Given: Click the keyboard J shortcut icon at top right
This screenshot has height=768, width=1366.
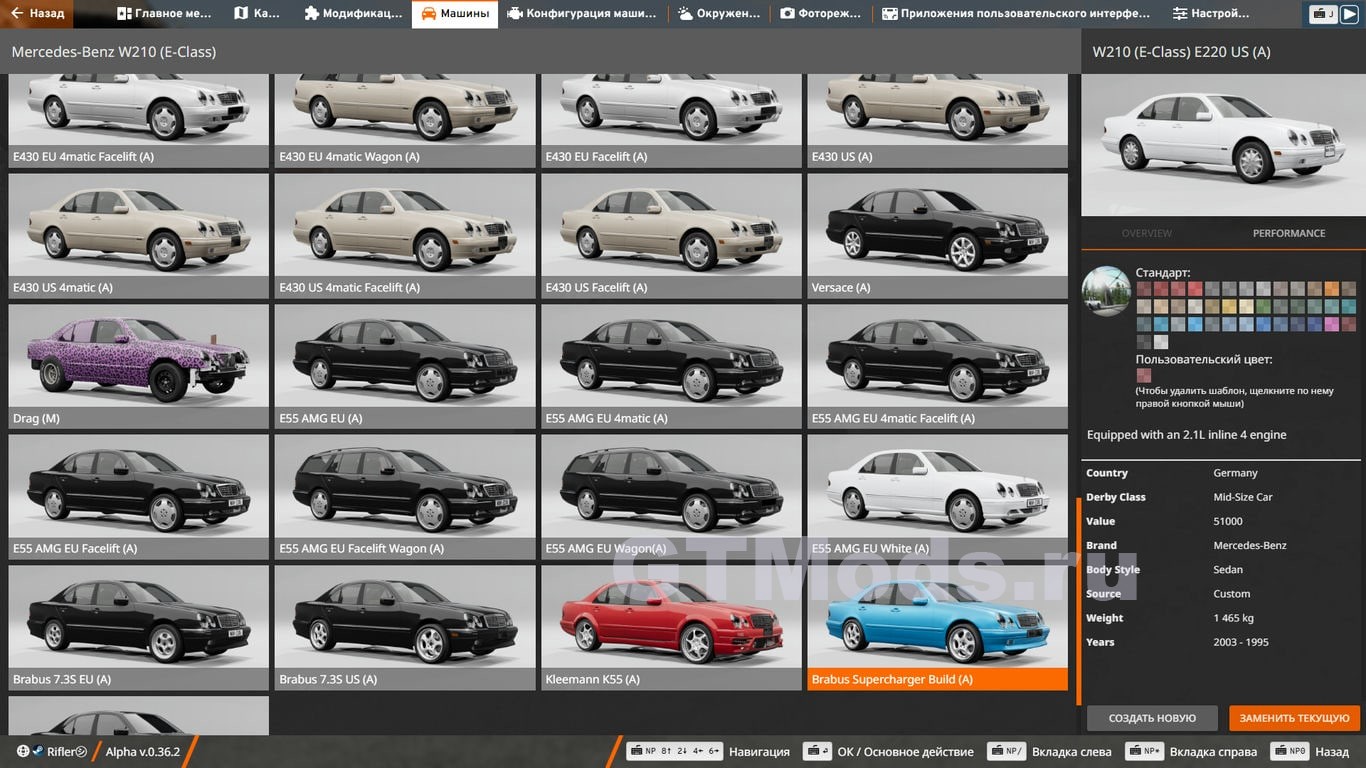Looking at the screenshot, I should [1323, 14].
